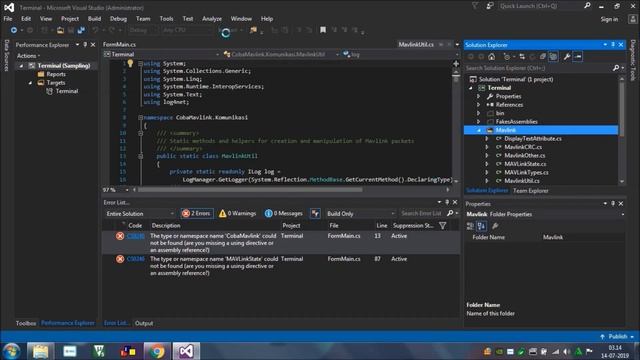
Task: Click Property Pages wrench in Properties panel
Action: pyautogui.click(x=495, y=226)
